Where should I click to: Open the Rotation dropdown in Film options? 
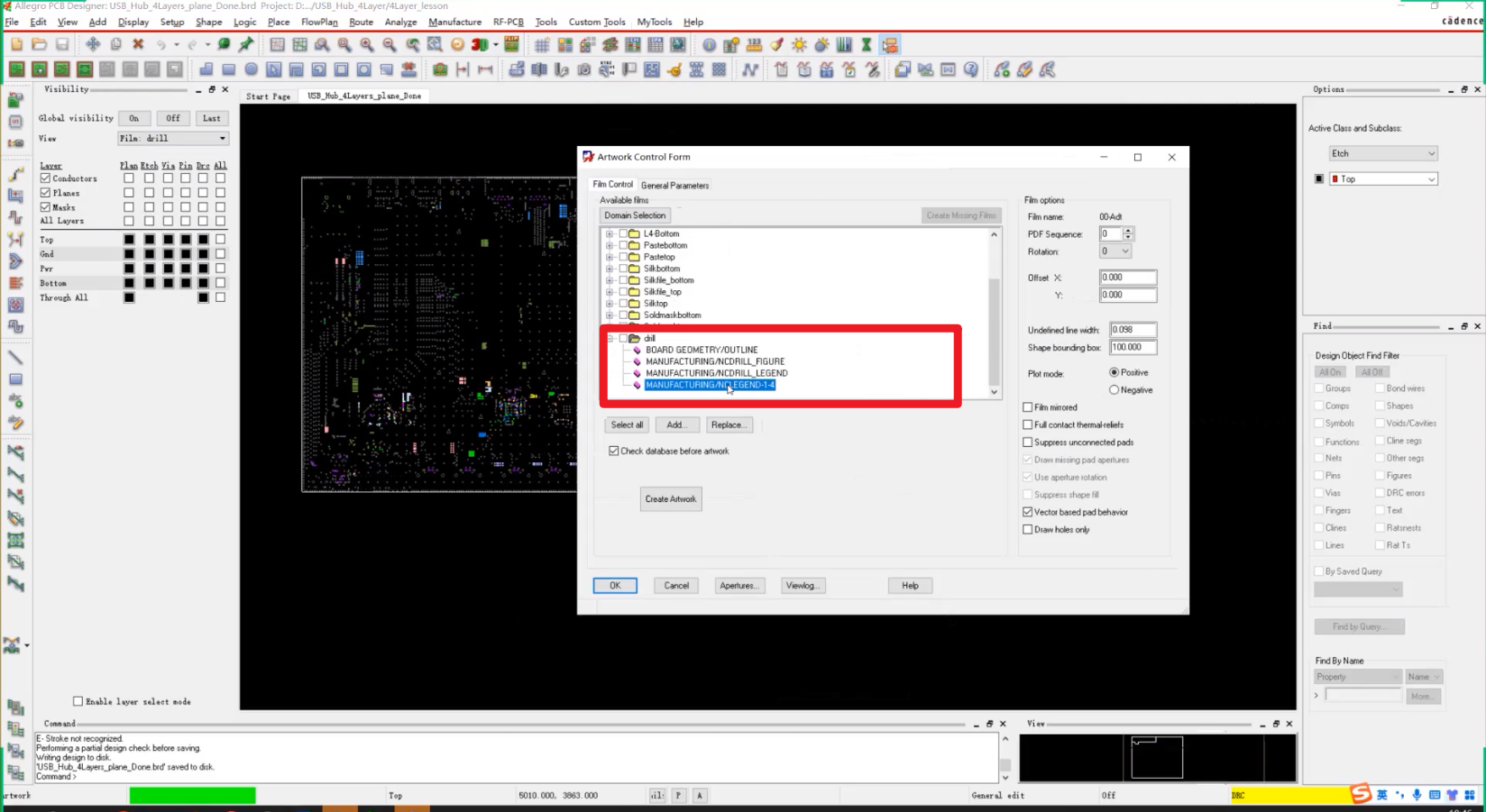[x=1114, y=251]
